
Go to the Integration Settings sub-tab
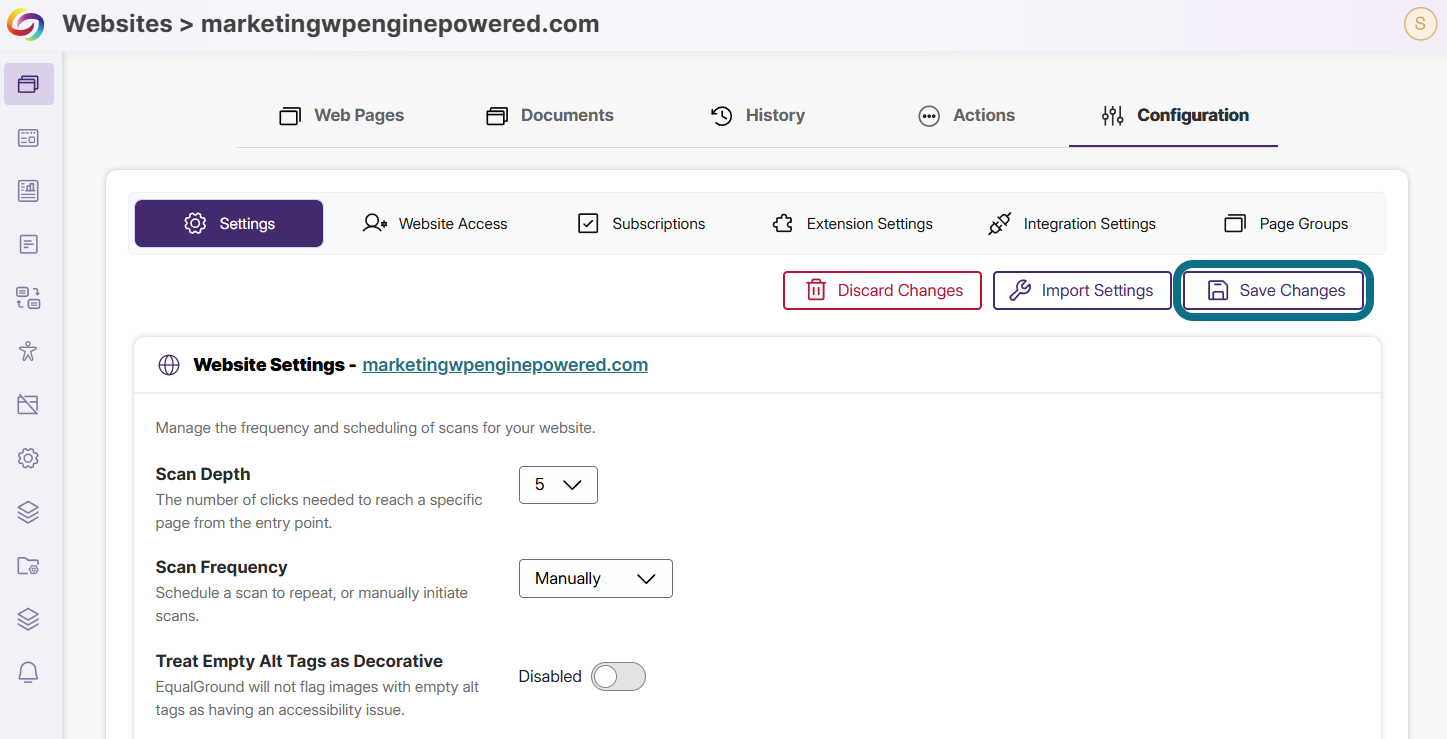click(1071, 224)
